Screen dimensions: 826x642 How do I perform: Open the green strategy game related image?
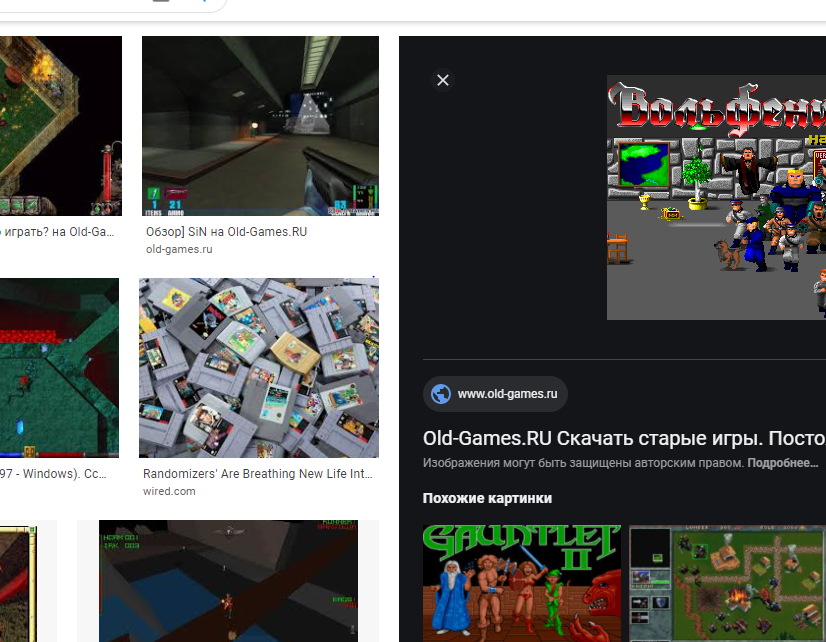click(727, 583)
